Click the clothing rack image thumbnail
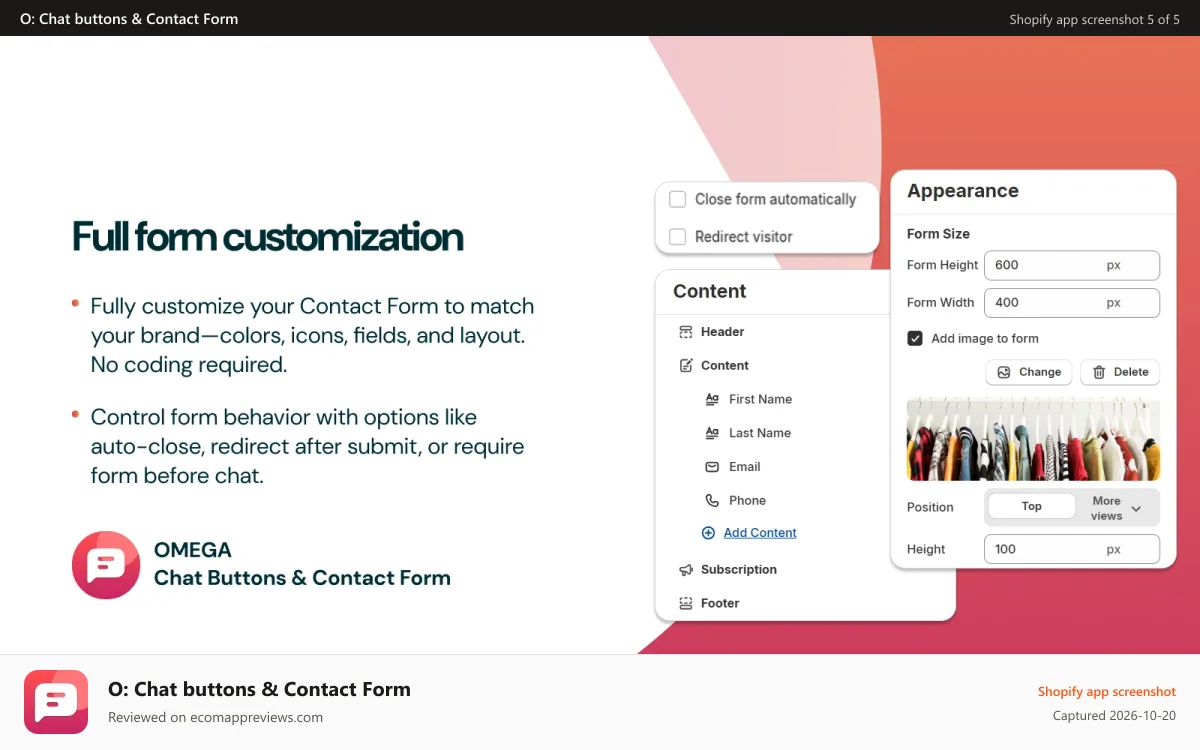 (1033, 440)
